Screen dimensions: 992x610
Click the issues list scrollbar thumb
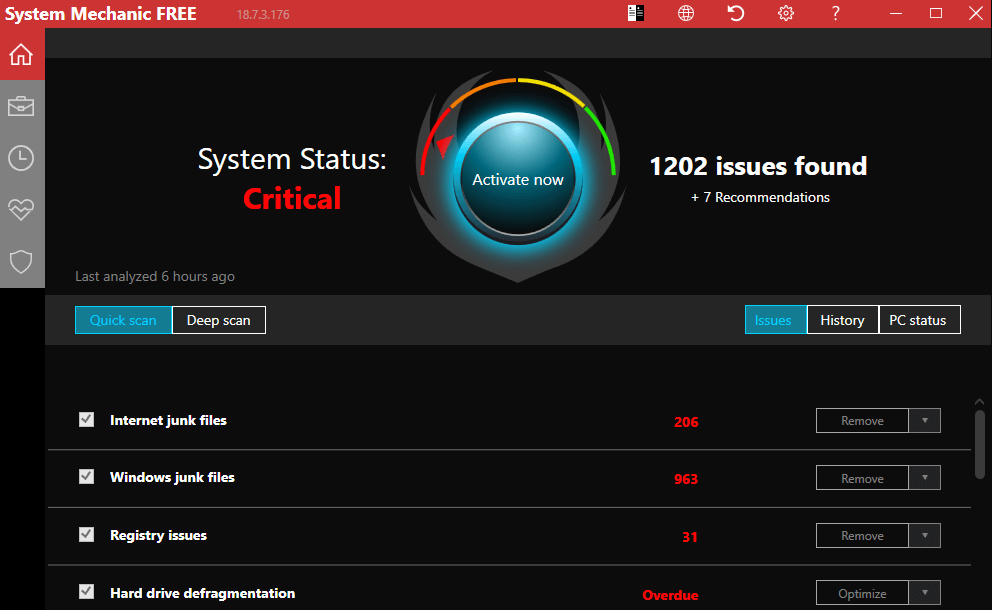[979, 445]
